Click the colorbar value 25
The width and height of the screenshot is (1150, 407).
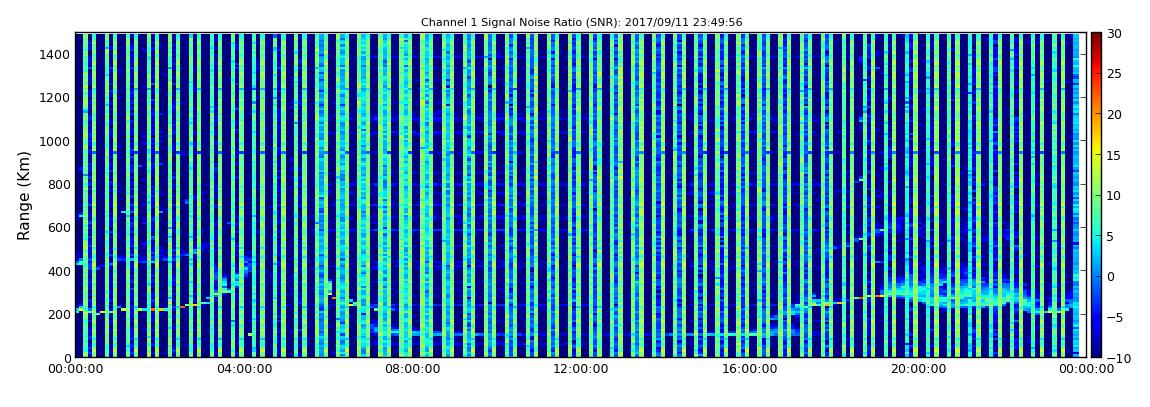(1115, 73)
